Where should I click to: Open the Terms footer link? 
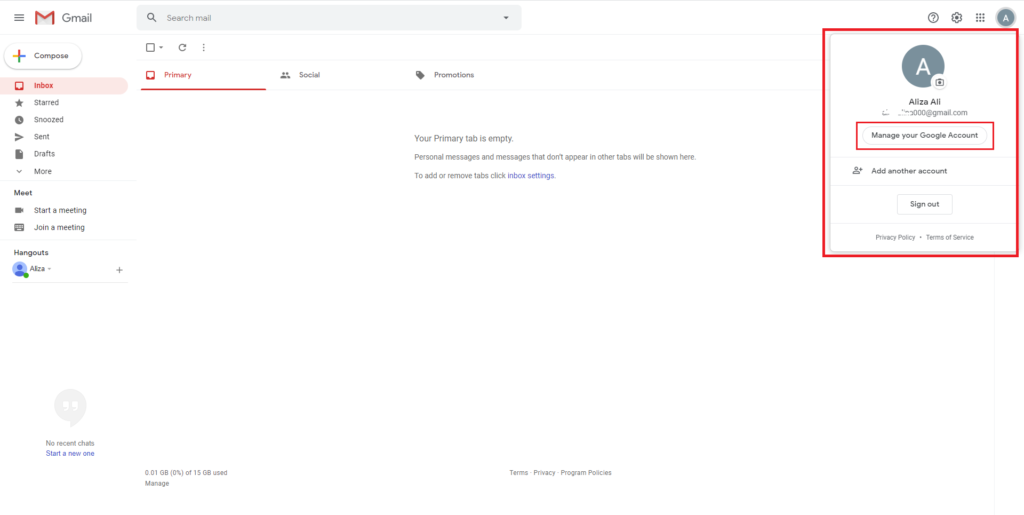point(519,473)
